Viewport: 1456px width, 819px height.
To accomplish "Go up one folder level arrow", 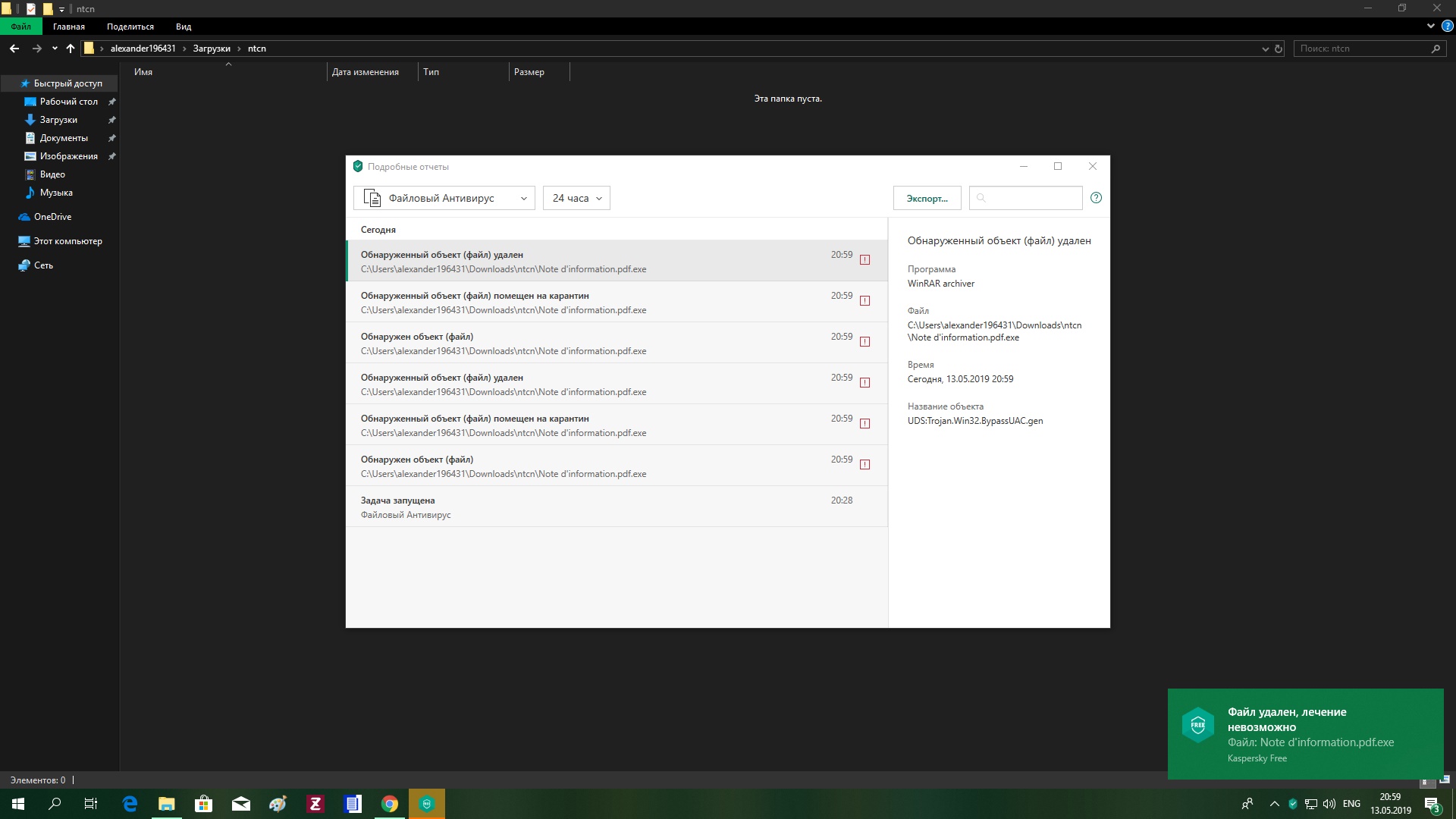I will coord(71,49).
